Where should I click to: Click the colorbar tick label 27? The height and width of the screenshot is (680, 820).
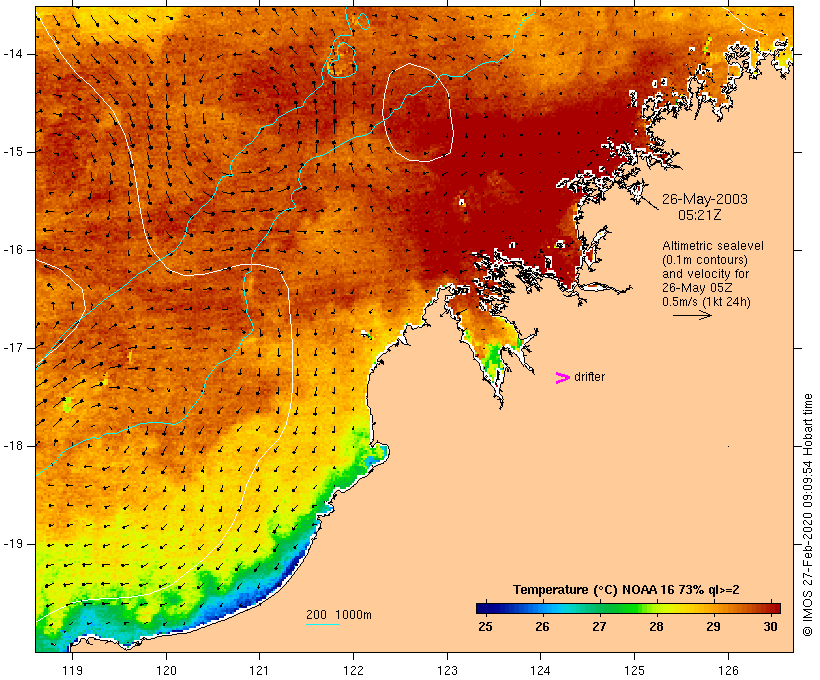tap(599, 626)
